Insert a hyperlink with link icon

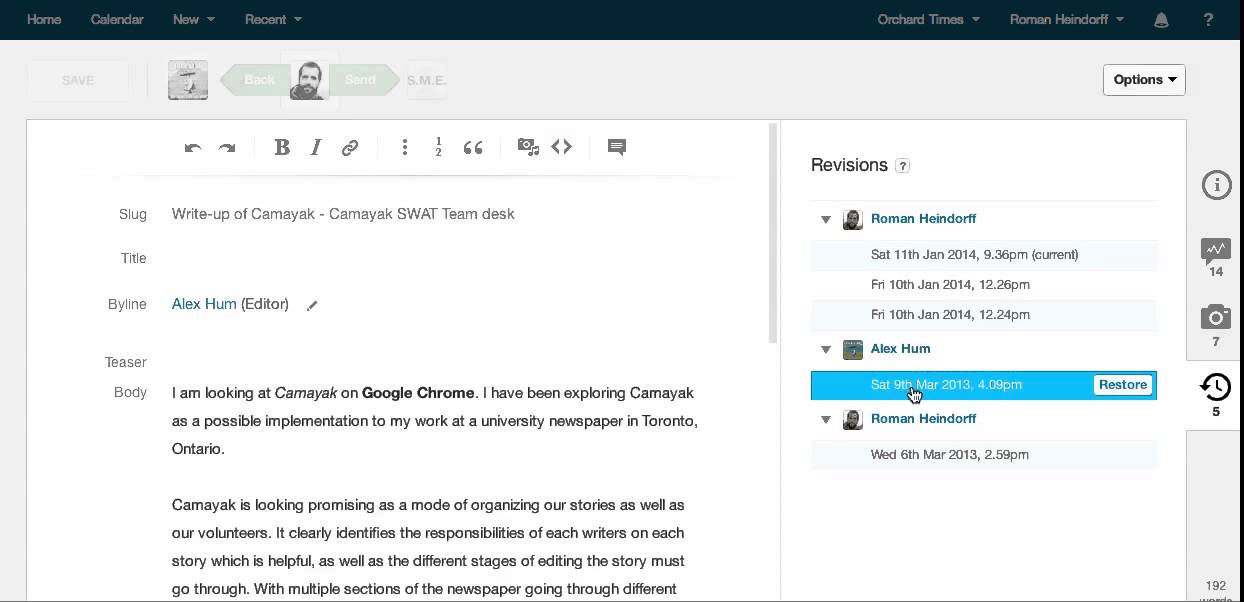pos(350,148)
